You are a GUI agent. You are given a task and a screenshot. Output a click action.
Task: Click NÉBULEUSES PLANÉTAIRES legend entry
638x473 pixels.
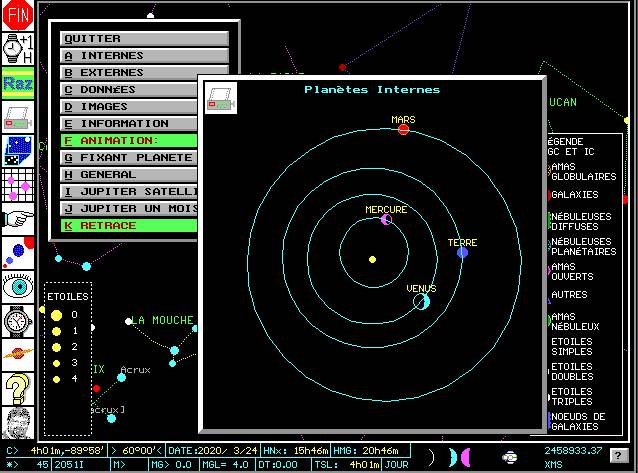tap(583, 246)
